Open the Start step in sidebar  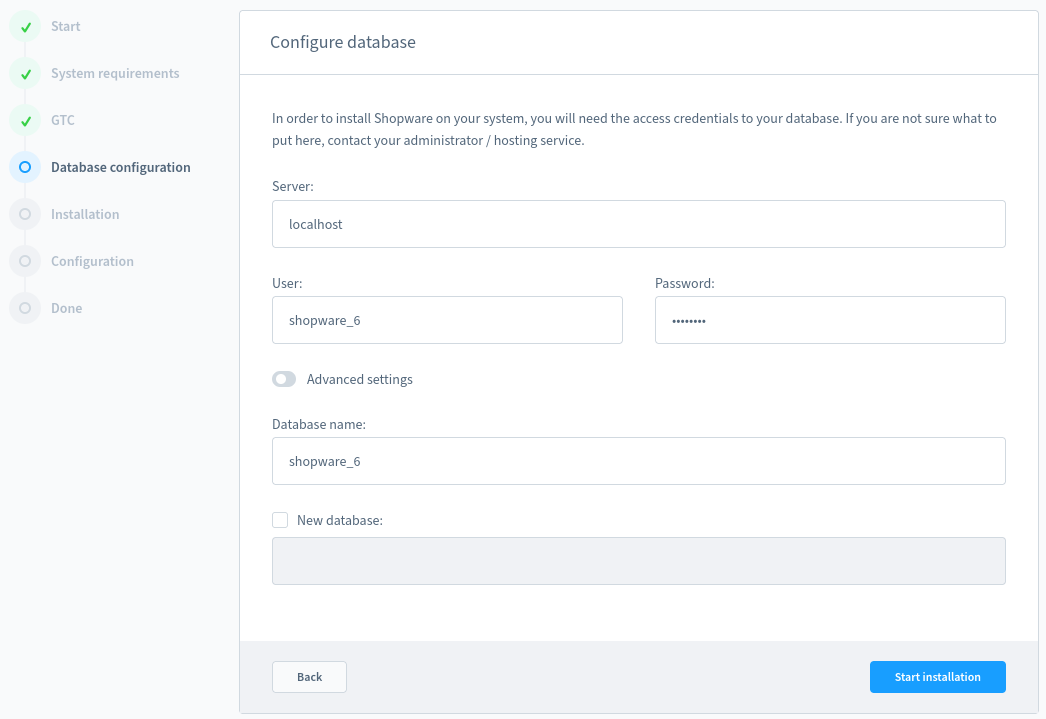[x=65, y=27]
